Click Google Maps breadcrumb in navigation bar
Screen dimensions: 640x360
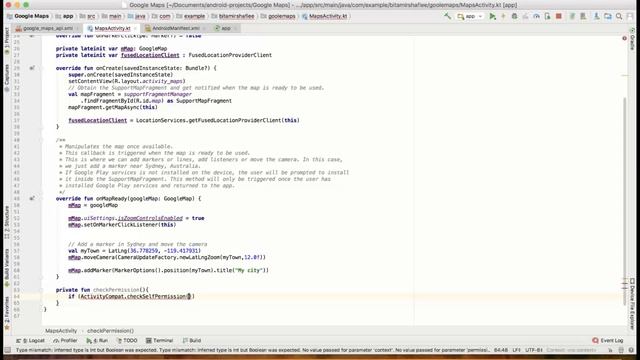(28, 16)
